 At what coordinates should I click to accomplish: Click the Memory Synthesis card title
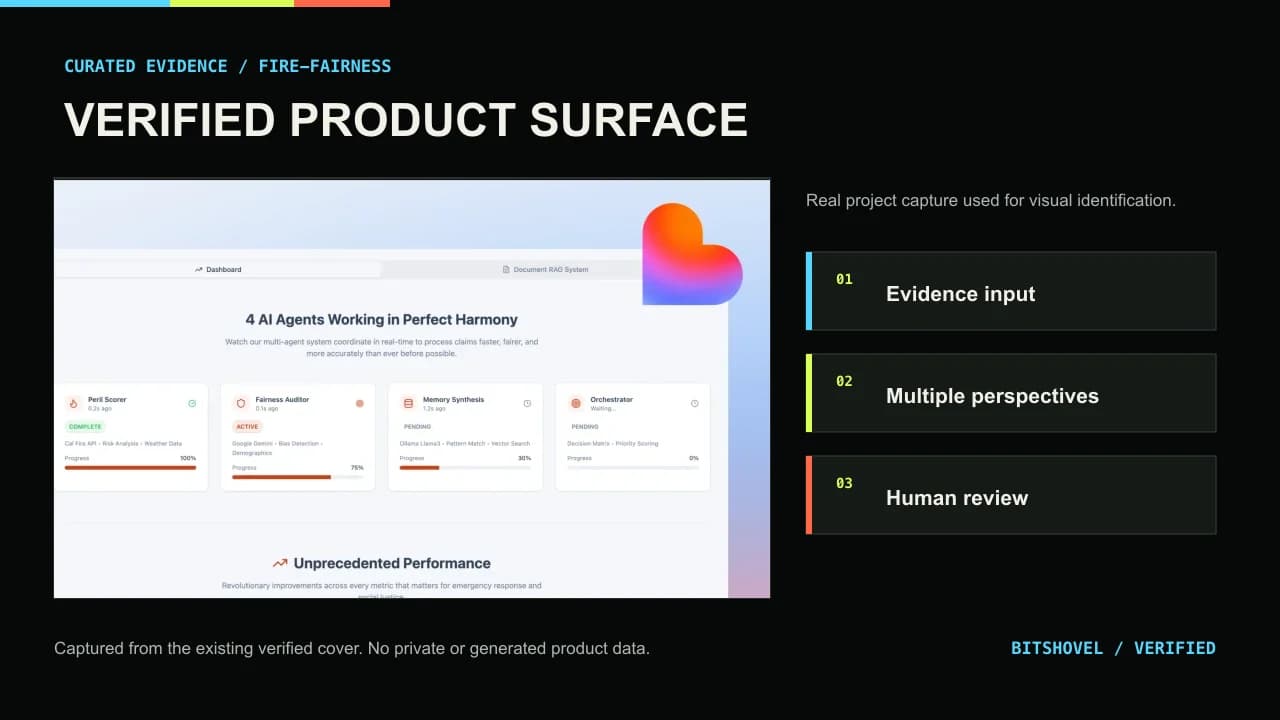click(453, 399)
